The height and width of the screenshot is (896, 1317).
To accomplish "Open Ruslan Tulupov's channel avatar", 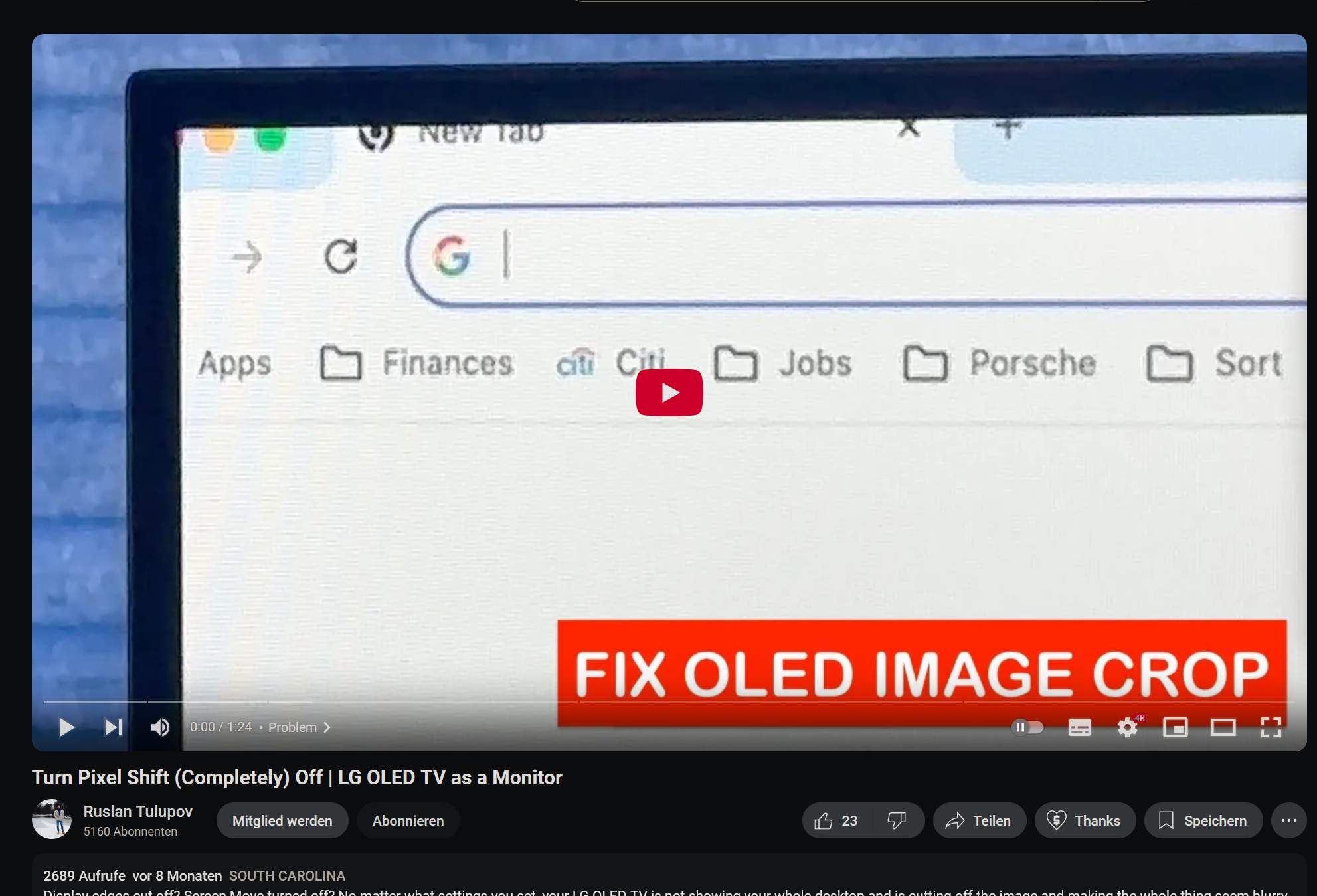I will [52, 819].
